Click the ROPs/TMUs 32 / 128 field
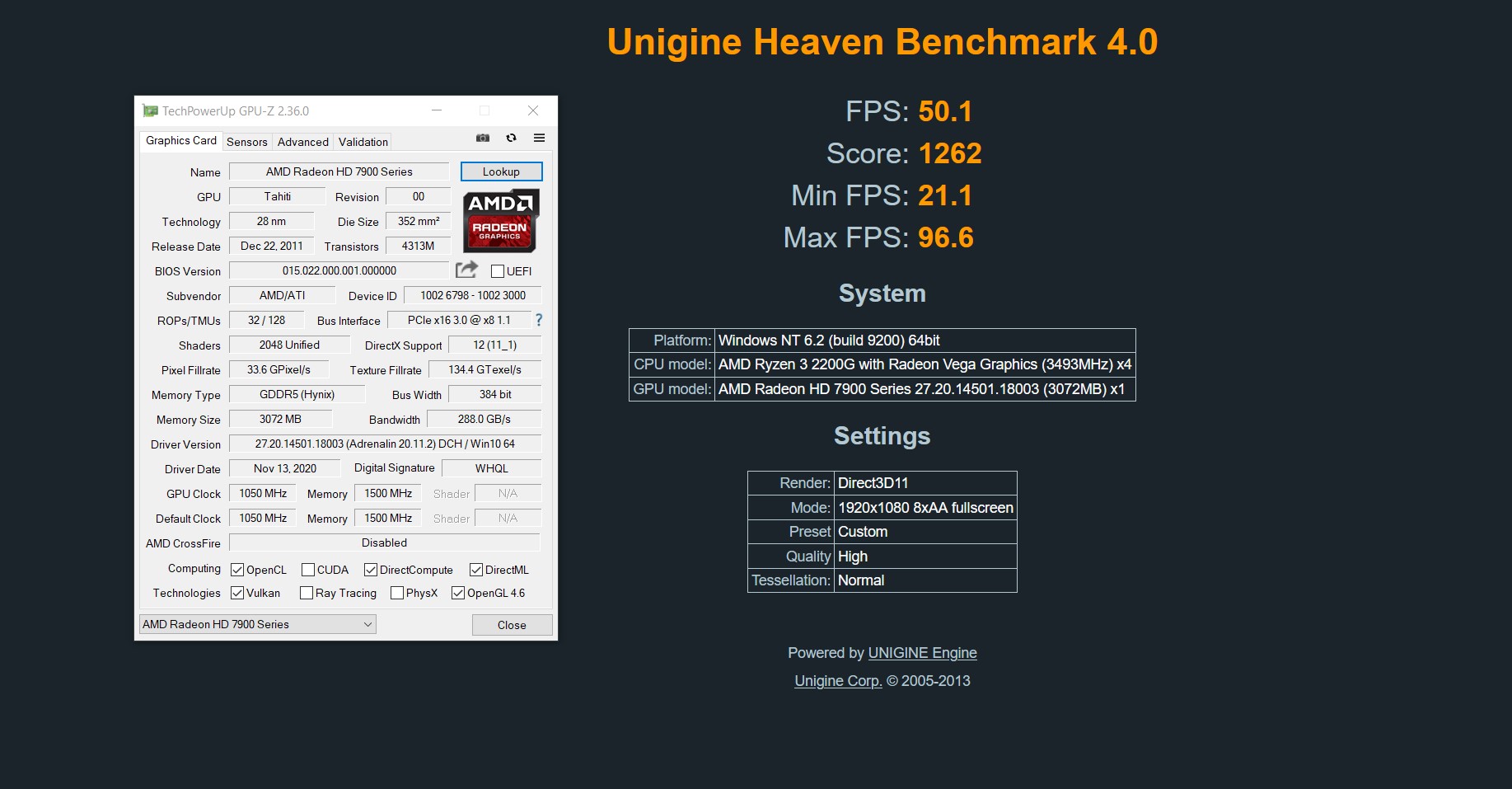This screenshot has height=789, width=1512. (266, 320)
